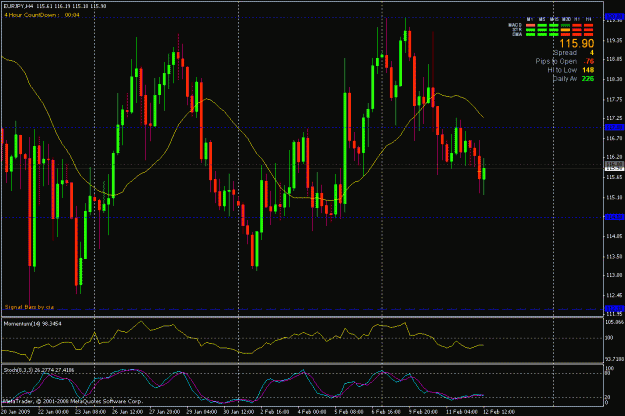625x416 pixels.
Task: Click the '9 Feb 20:00' time axis label
Action: [423, 412]
